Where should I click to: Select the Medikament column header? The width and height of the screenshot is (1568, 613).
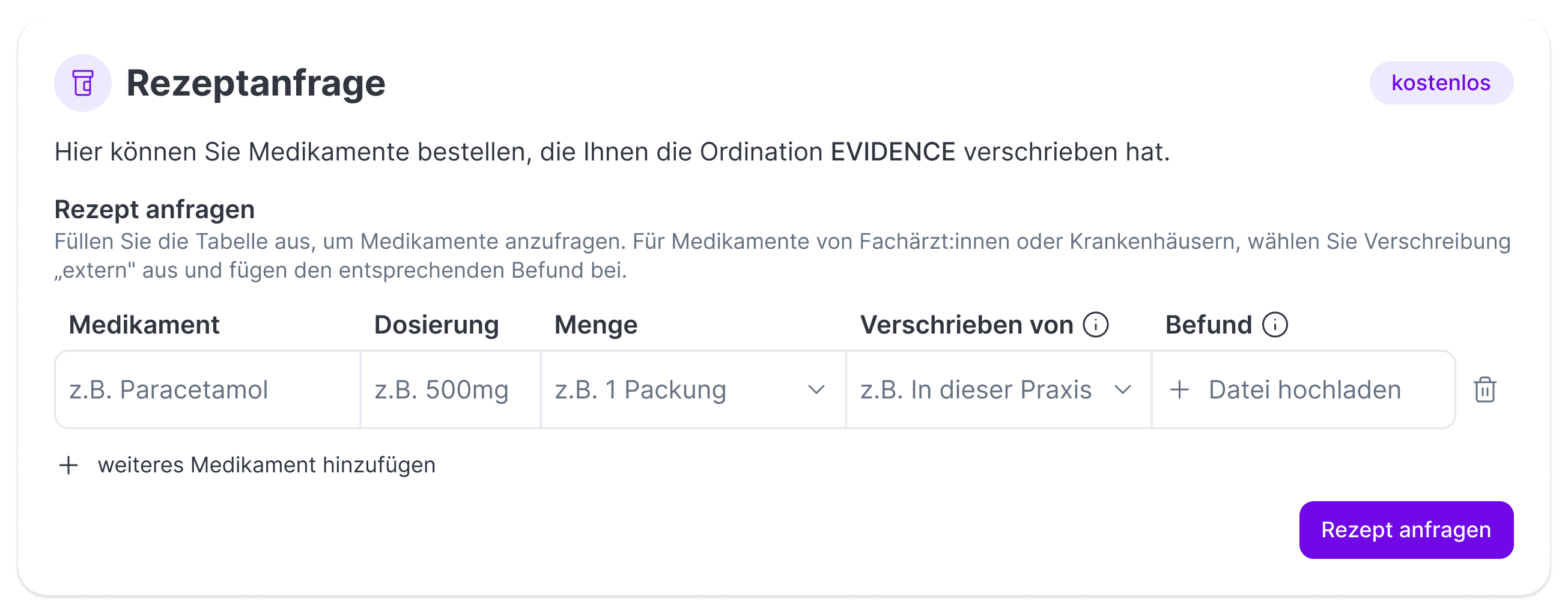click(144, 325)
